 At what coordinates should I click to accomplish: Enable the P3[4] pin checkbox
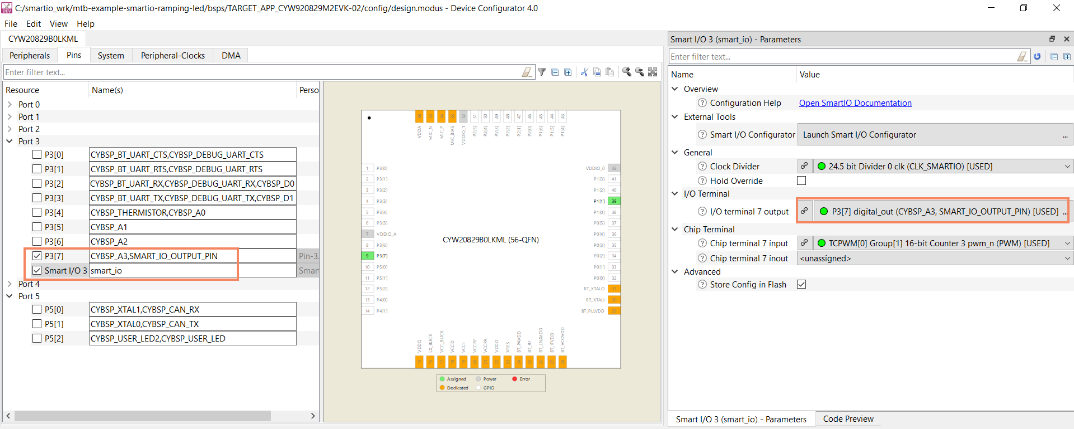click(36, 212)
